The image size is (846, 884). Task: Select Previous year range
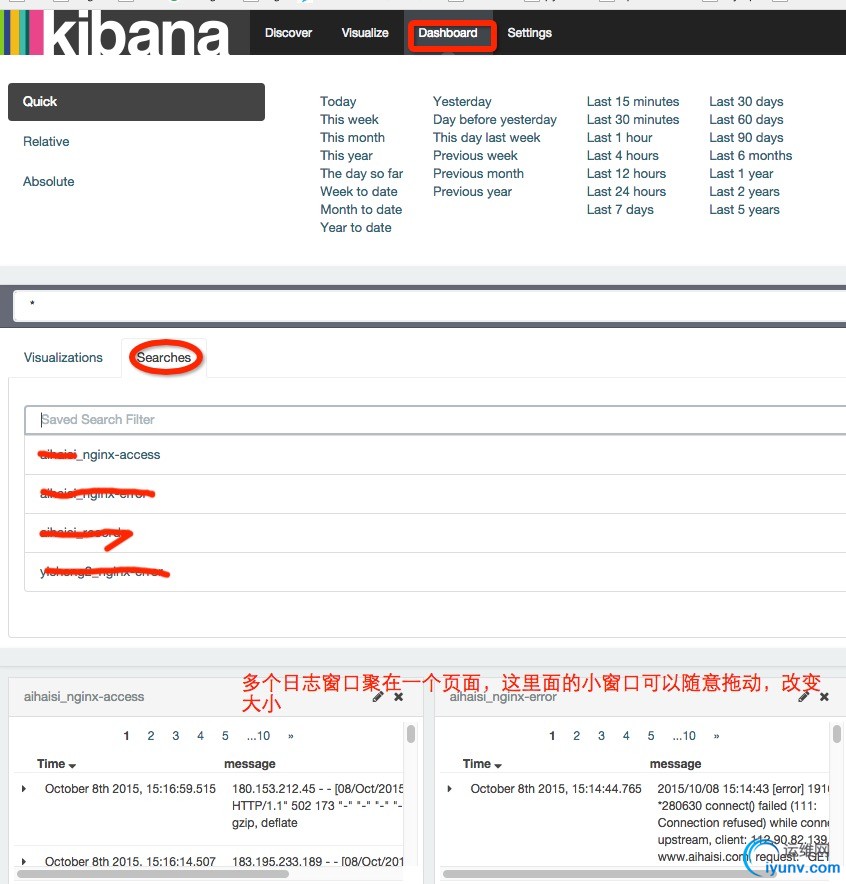(472, 192)
